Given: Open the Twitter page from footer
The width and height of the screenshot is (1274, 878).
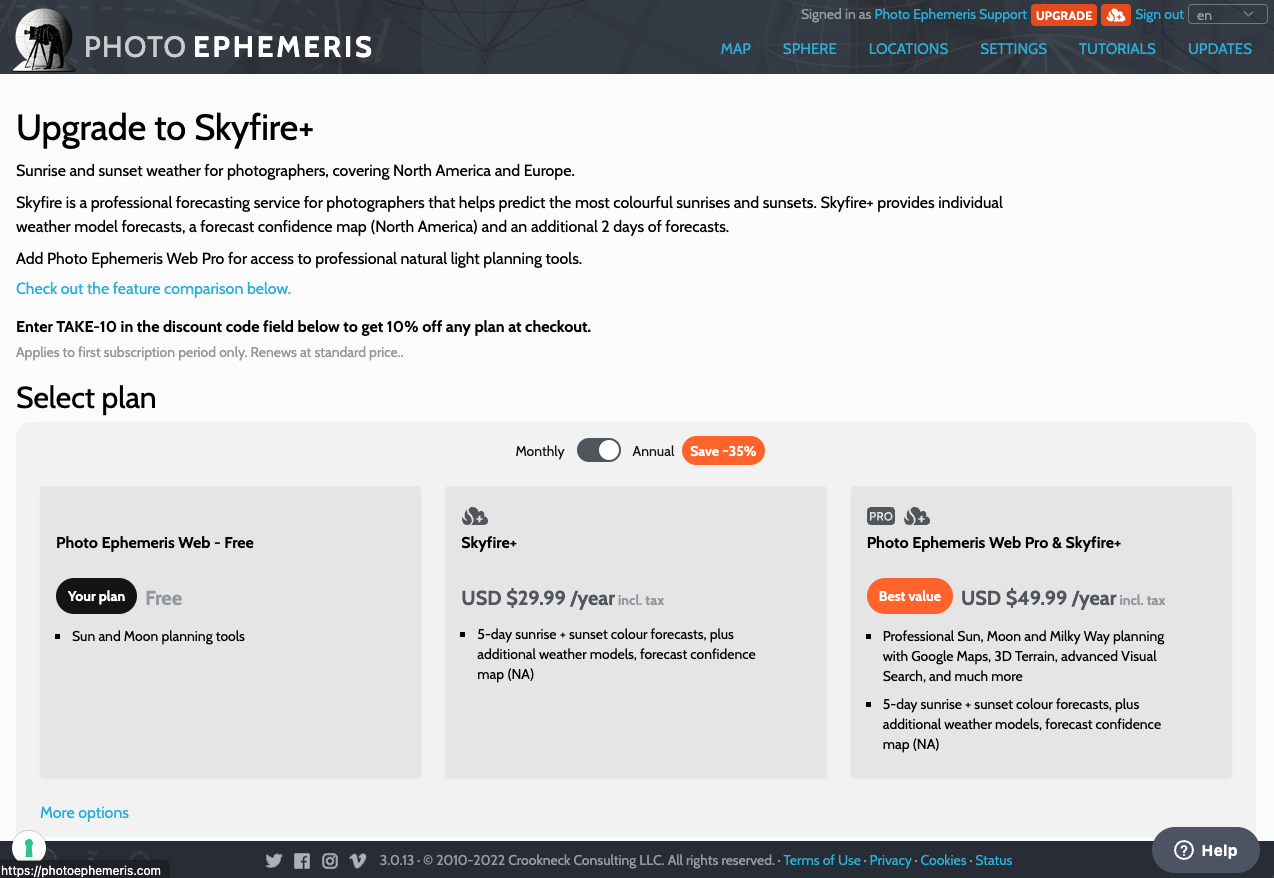Looking at the screenshot, I should [x=274, y=860].
